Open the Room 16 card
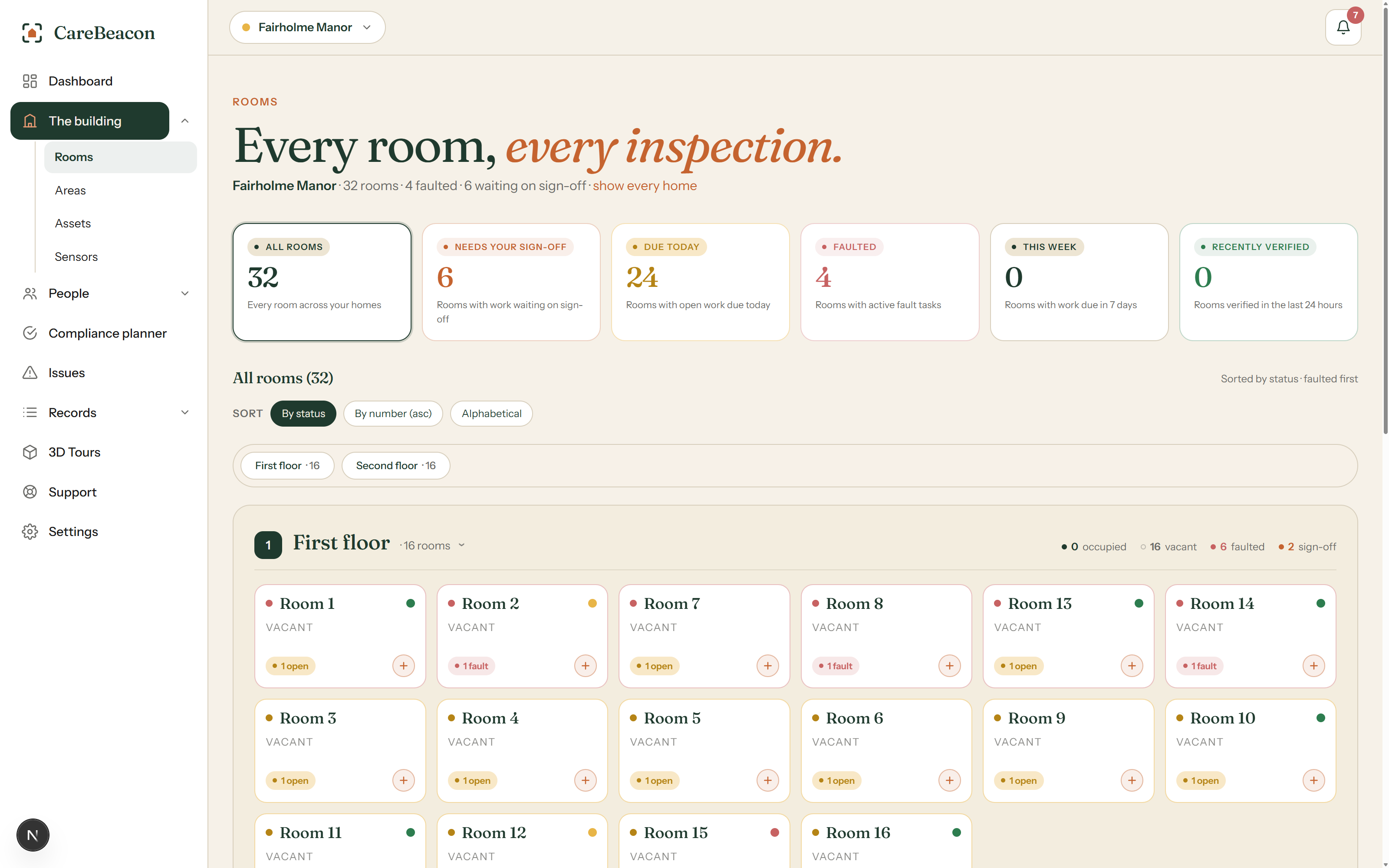 tap(886, 841)
